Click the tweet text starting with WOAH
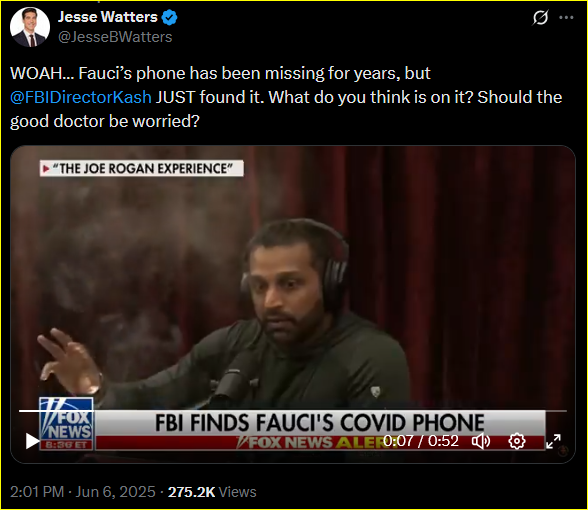 [286, 97]
